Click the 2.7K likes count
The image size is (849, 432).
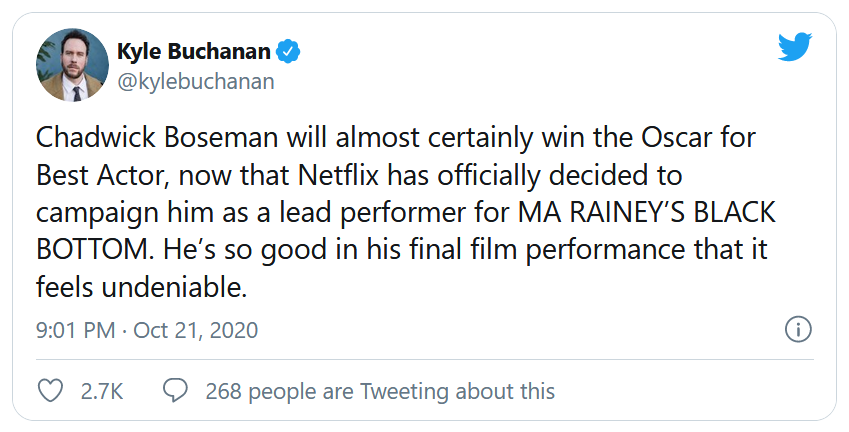[101, 390]
